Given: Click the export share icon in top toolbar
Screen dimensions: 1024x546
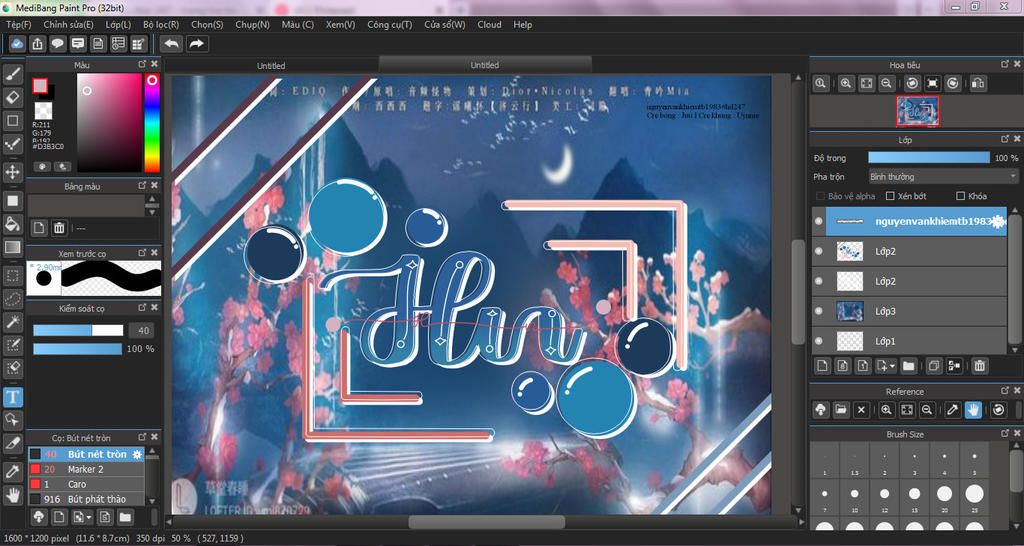Looking at the screenshot, I should [x=38, y=44].
